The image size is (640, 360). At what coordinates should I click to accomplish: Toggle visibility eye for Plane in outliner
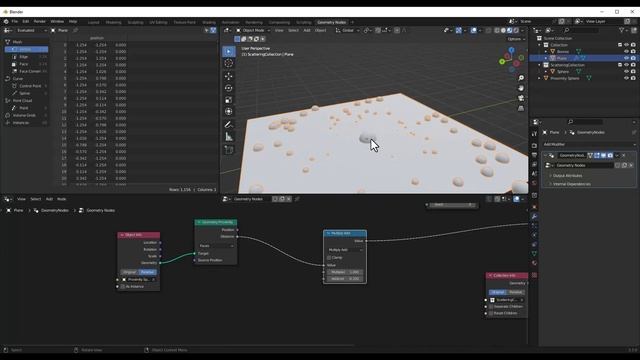[x=626, y=58]
